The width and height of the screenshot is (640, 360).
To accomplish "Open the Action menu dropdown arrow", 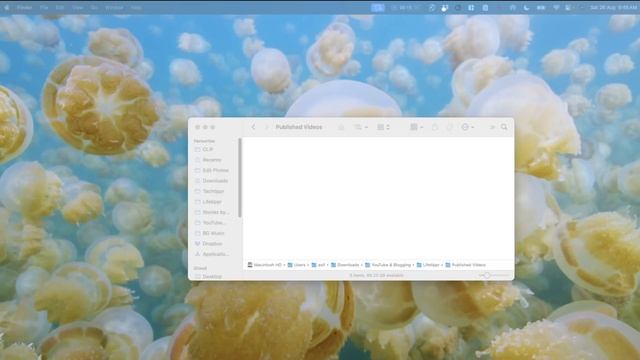I will pos(473,127).
